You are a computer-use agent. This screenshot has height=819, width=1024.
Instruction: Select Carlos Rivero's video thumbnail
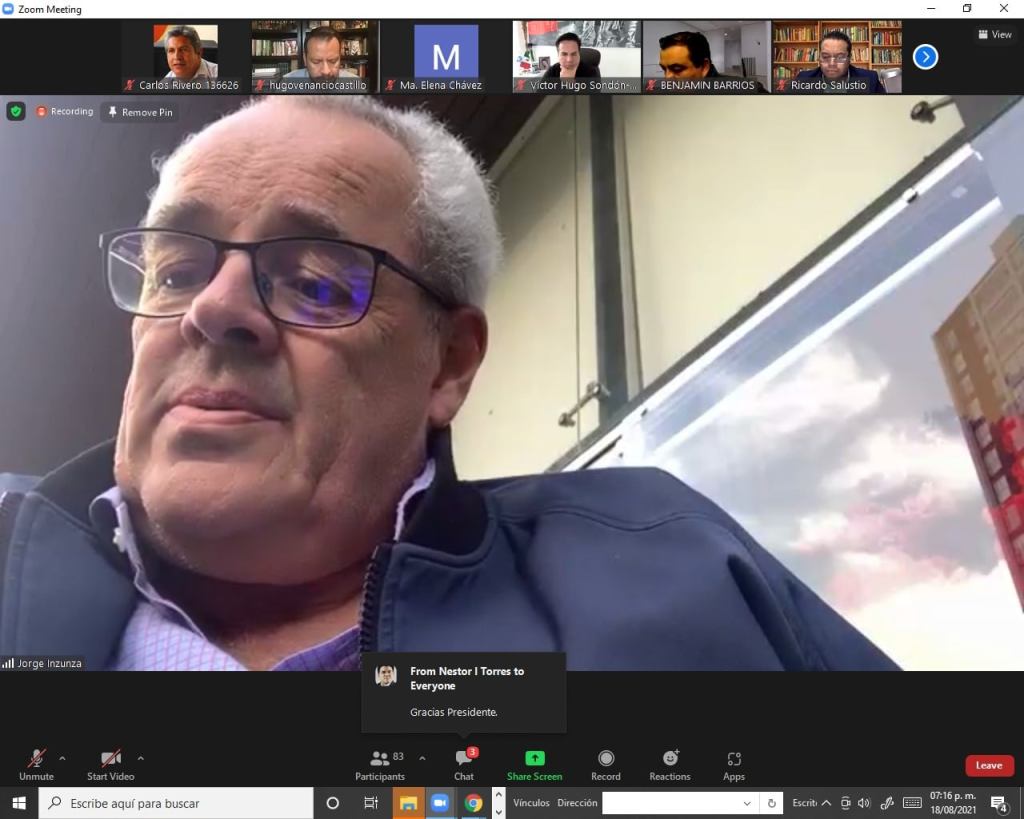186,57
